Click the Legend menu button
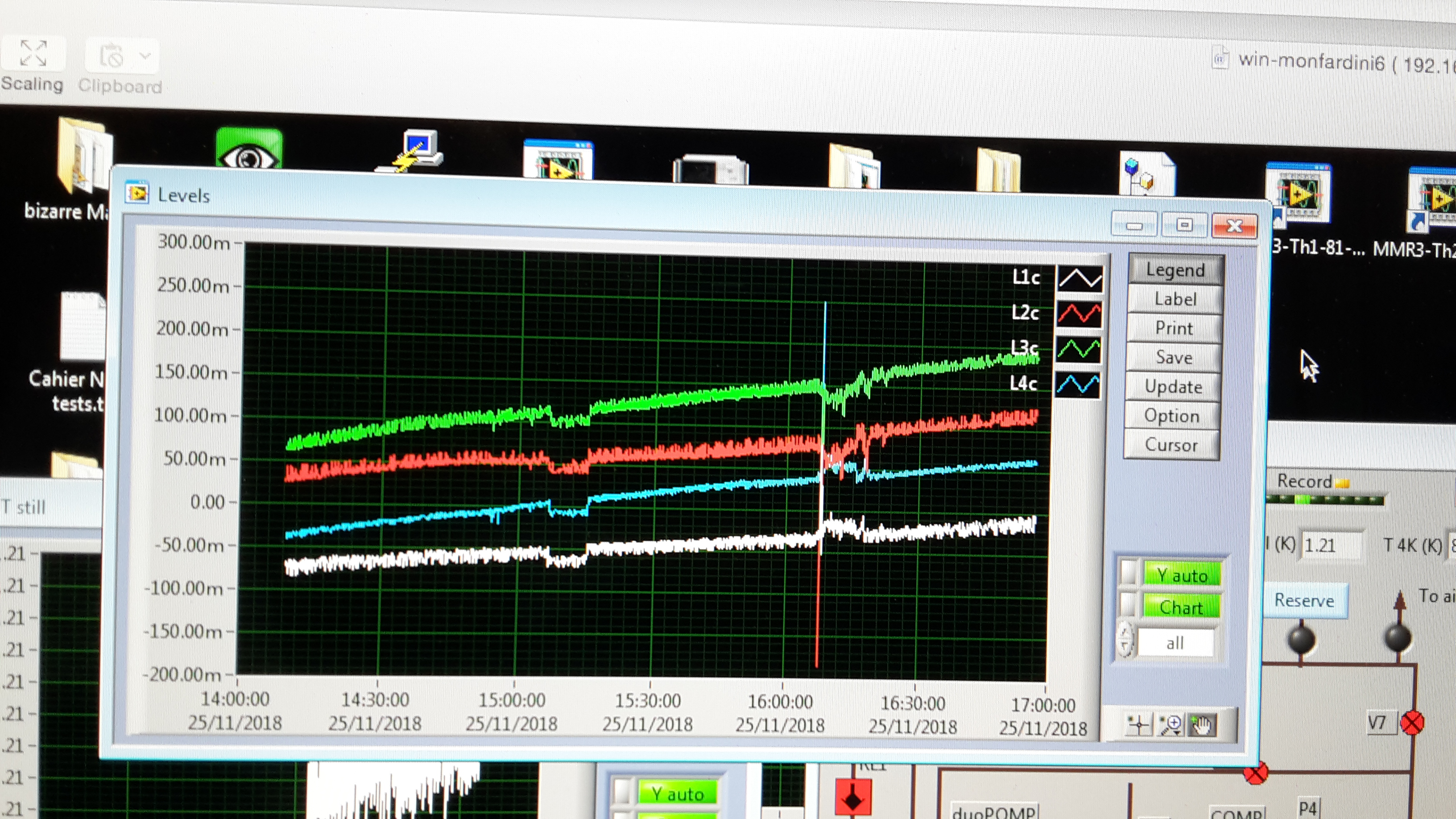This screenshot has width=1456, height=819. click(x=1176, y=270)
